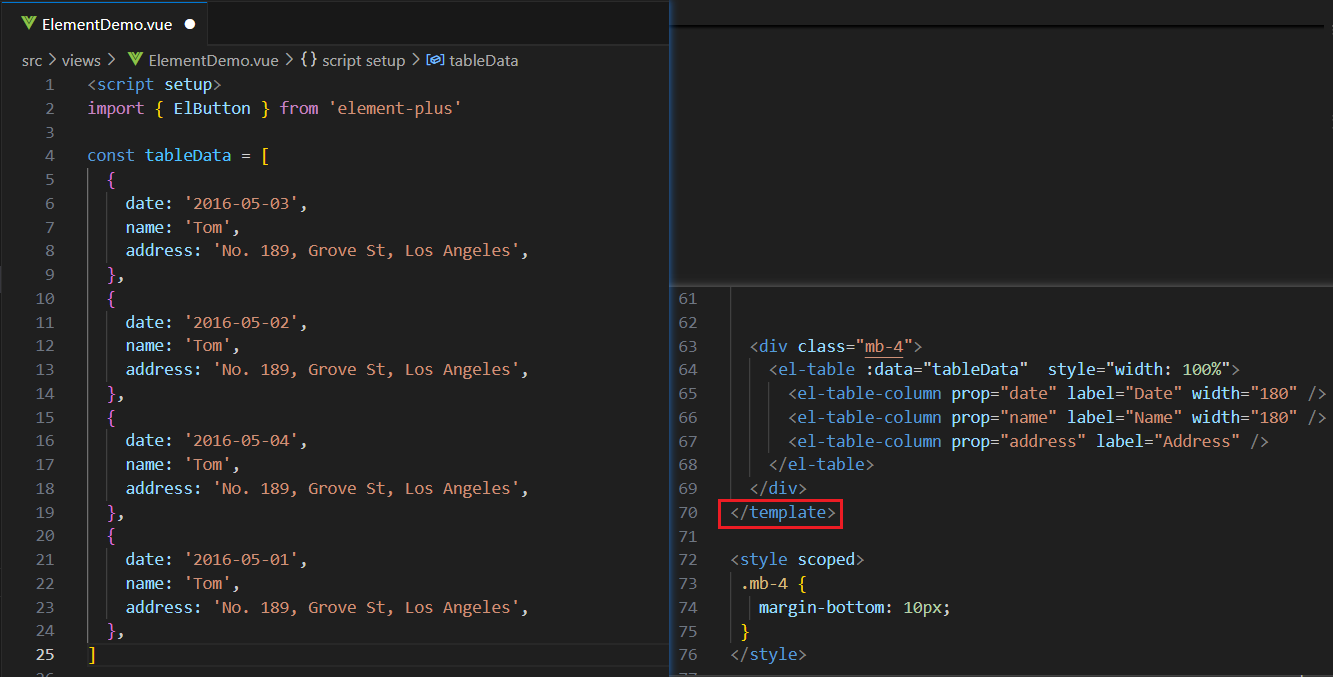The height and width of the screenshot is (677, 1333).
Task: Click the '<script setup>' tag text
Action: [154, 85]
